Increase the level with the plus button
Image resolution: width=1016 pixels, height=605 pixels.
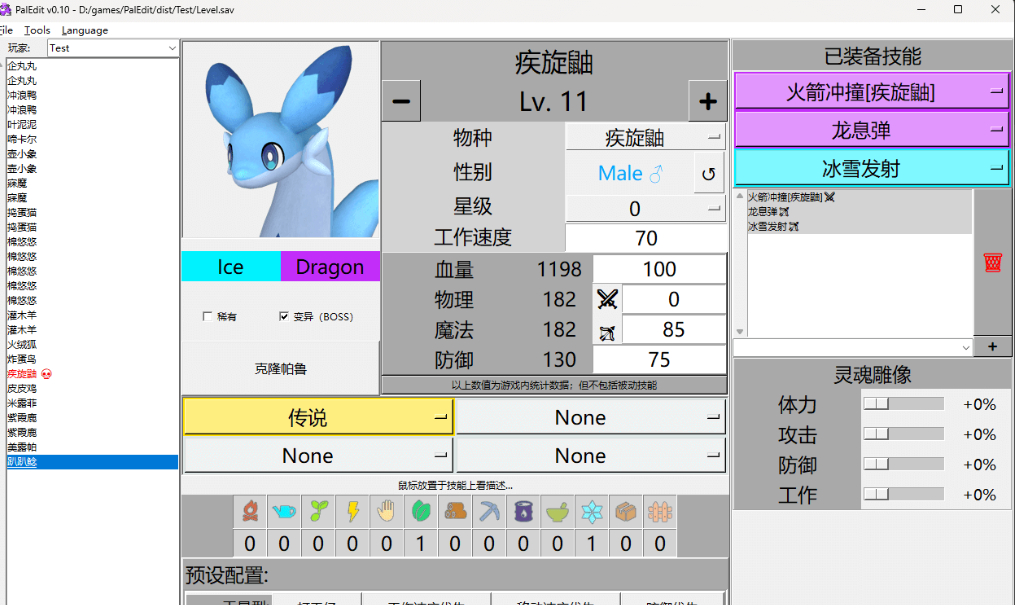(708, 101)
